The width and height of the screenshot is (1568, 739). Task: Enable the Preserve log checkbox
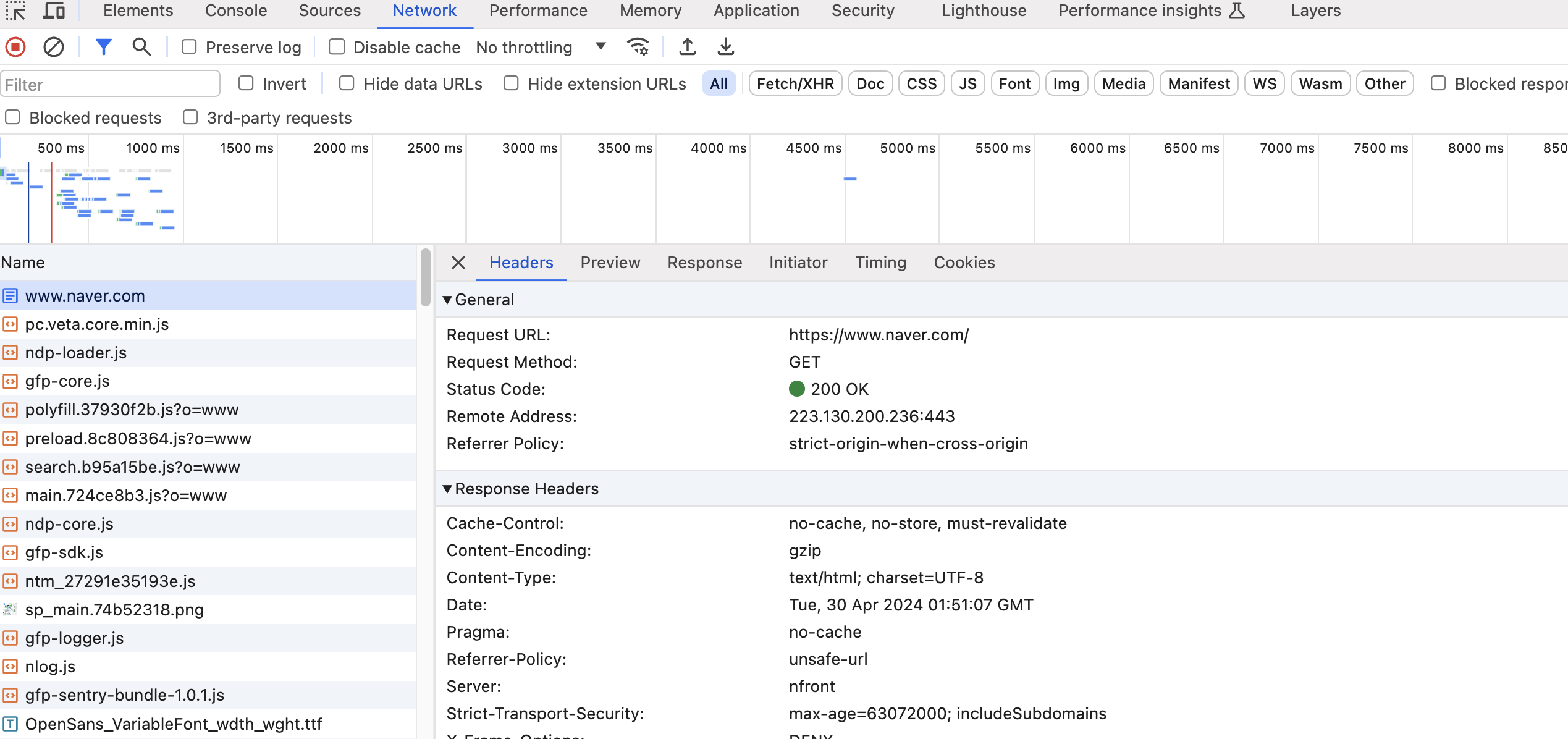coord(189,47)
